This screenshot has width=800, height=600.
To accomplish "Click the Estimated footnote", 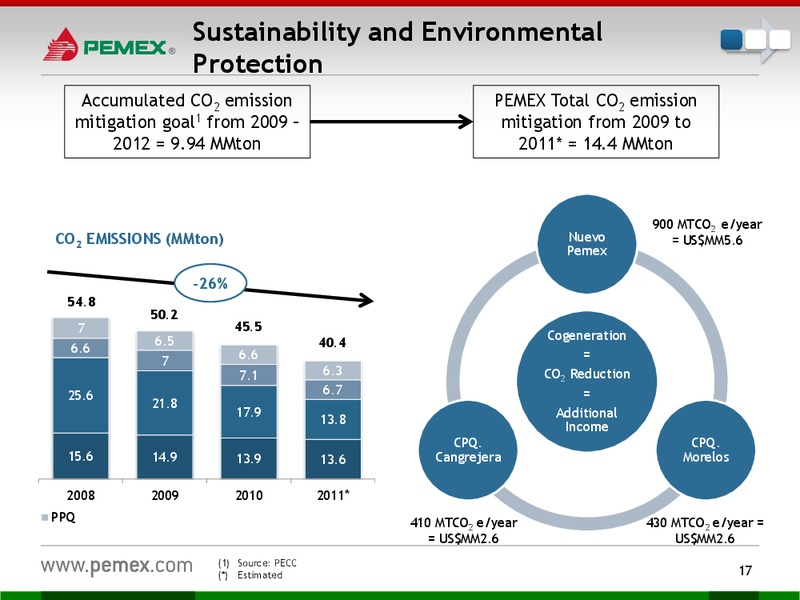I will click(x=251, y=575).
